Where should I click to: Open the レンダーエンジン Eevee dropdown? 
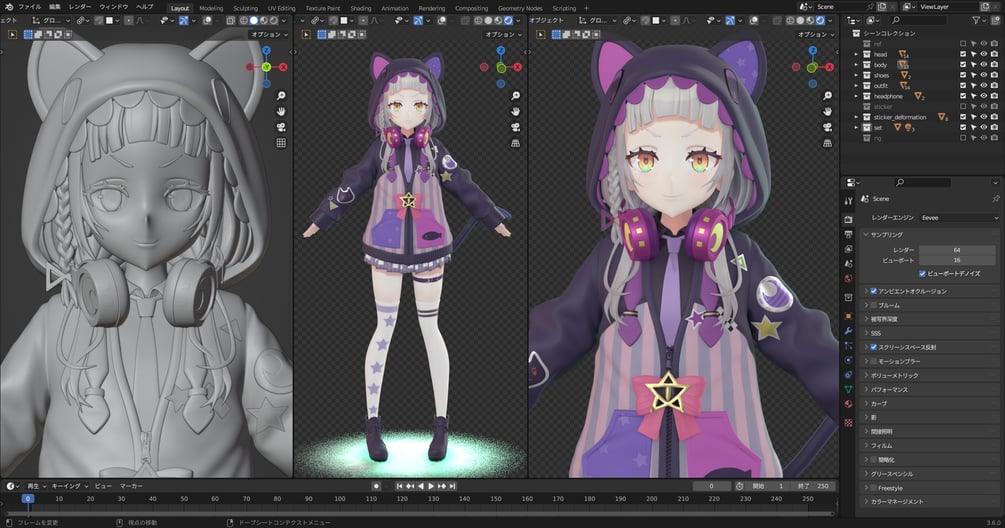(959, 218)
